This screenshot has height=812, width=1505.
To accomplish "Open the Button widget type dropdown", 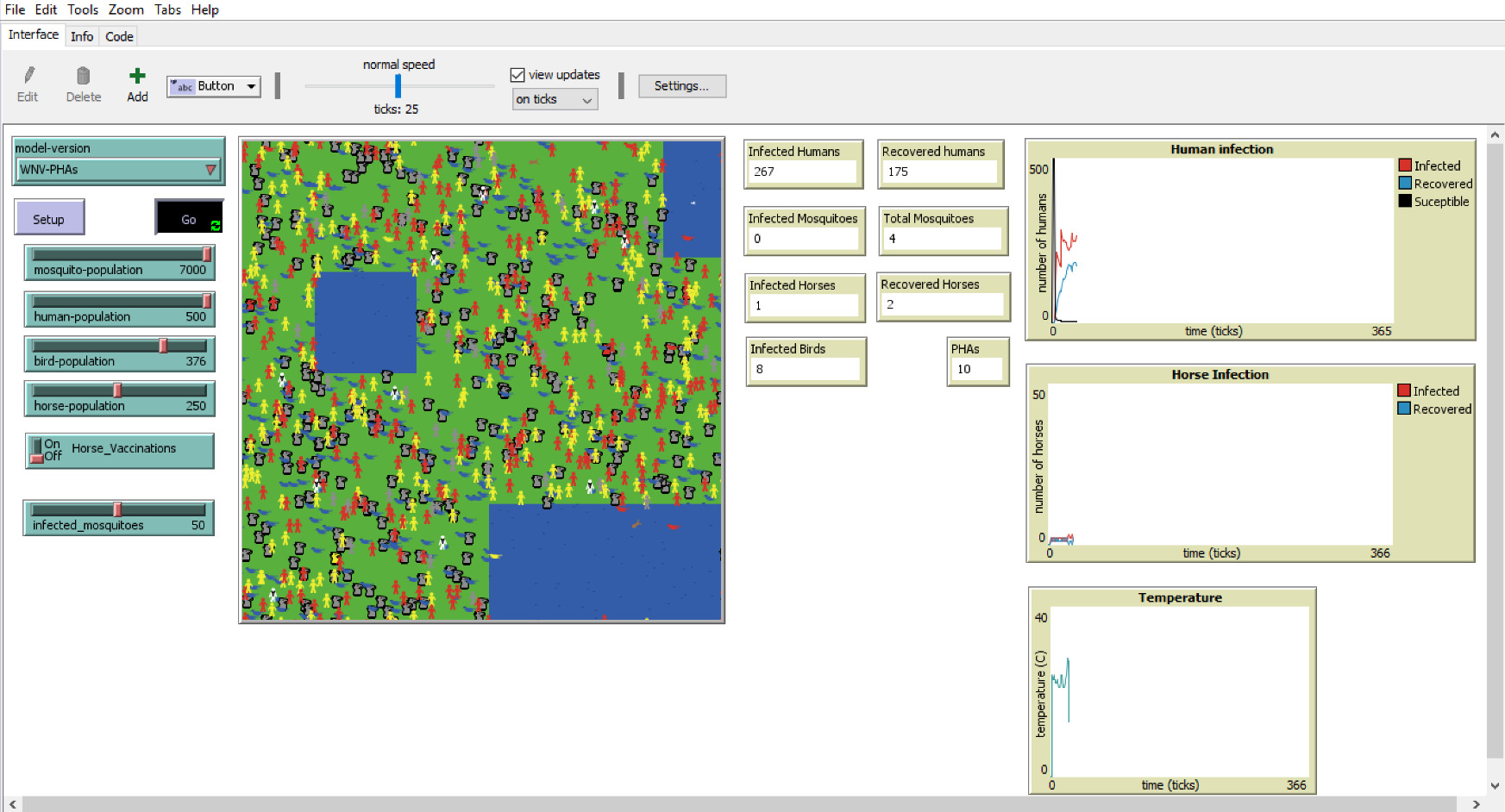I will click(214, 86).
